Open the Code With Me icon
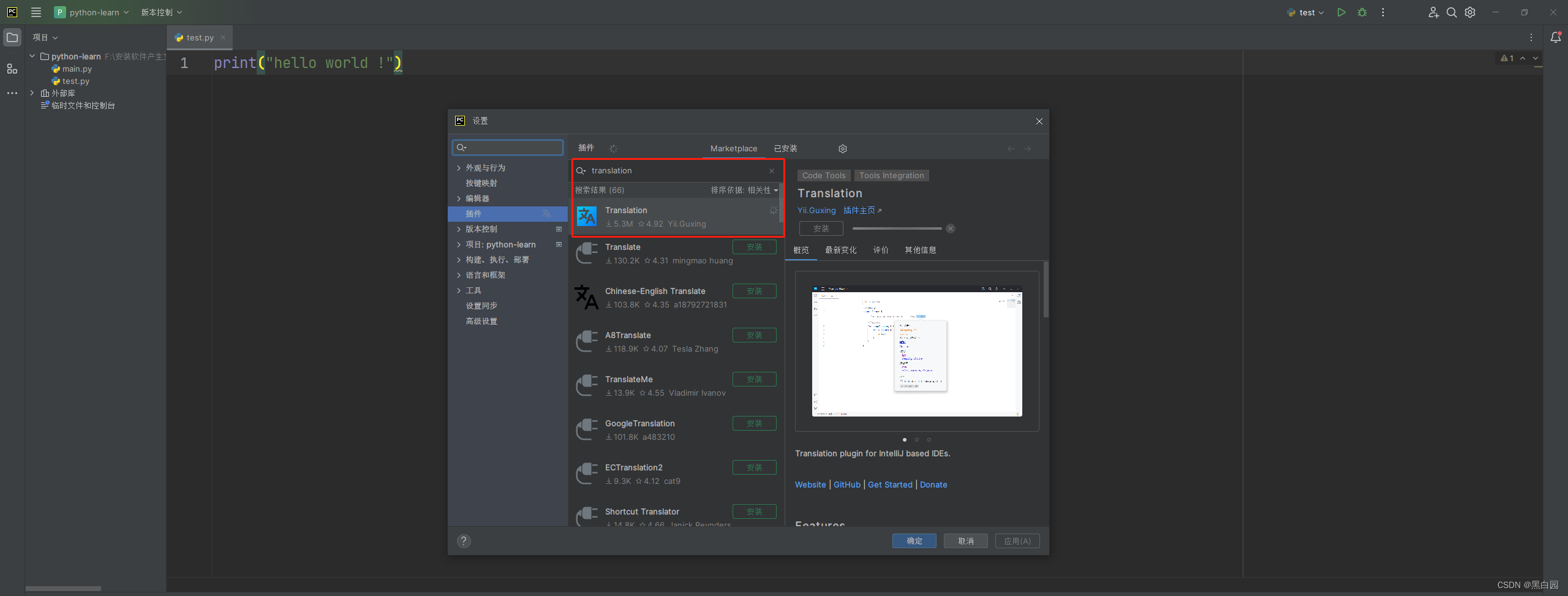 coord(1433,12)
